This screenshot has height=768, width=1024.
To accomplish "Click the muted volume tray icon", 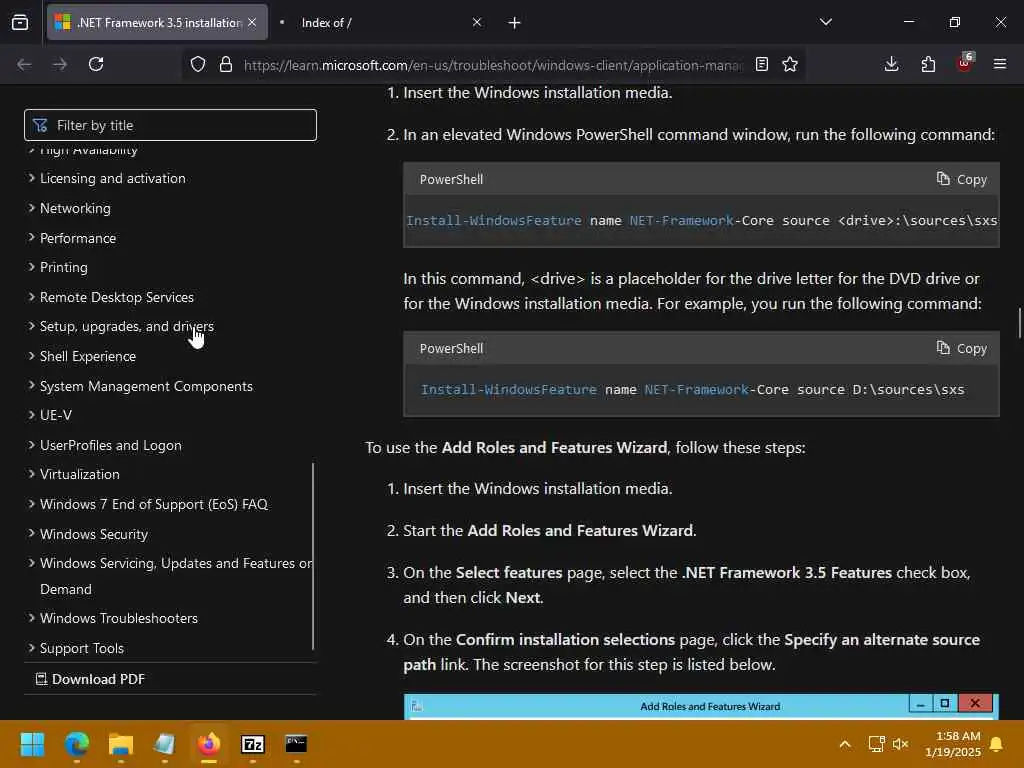I will coord(901,744).
